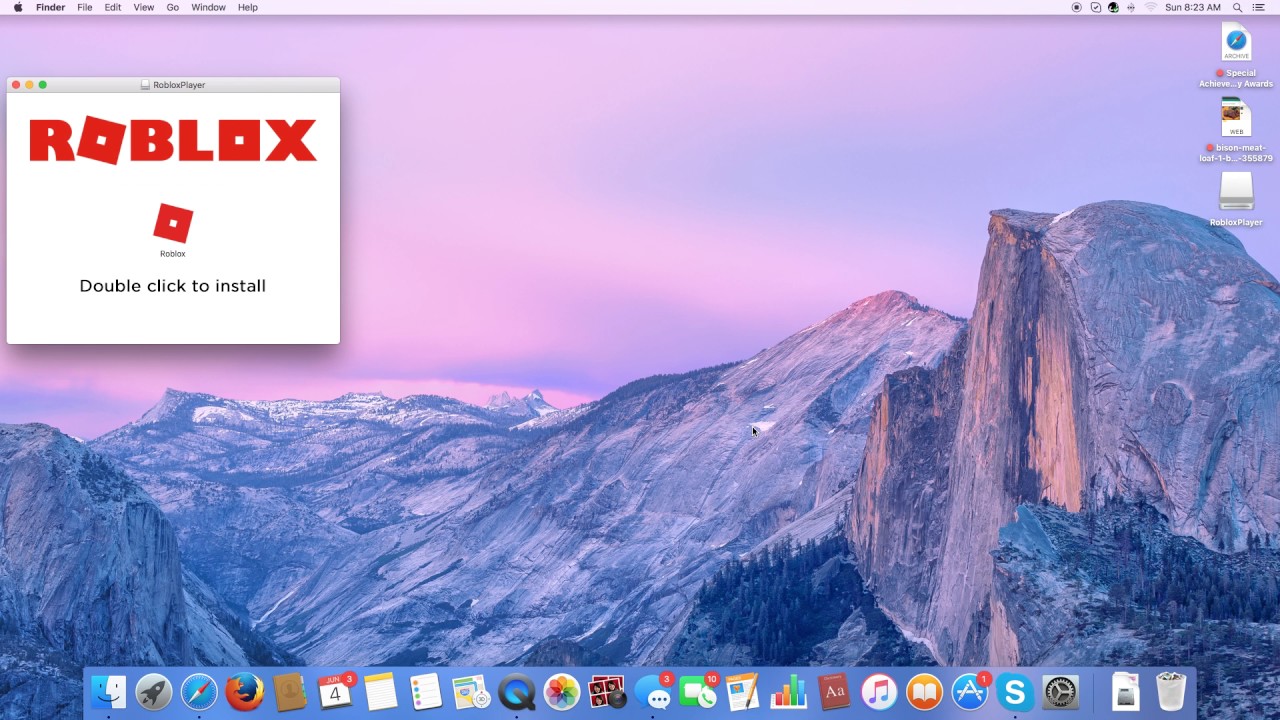This screenshot has width=1280, height=720.
Task: Click the "Double click to install" text
Action: click(173, 286)
